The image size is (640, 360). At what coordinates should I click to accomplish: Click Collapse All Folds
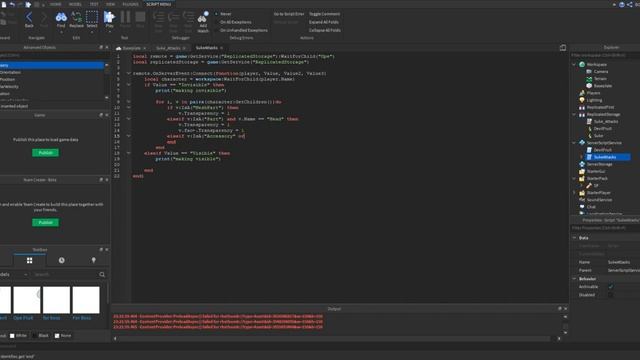(x=324, y=30)
